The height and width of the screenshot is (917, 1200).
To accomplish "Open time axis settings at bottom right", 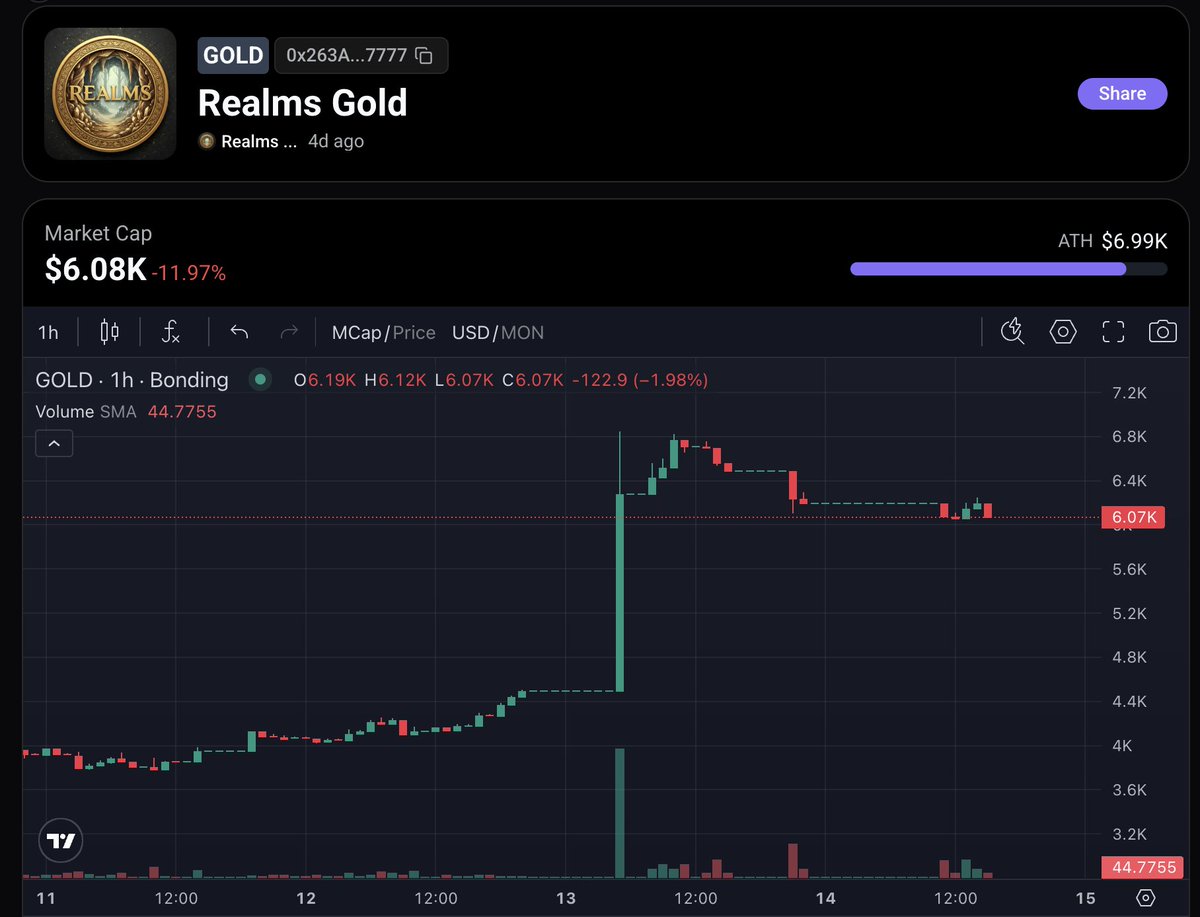I will [x=1146, y=897].
